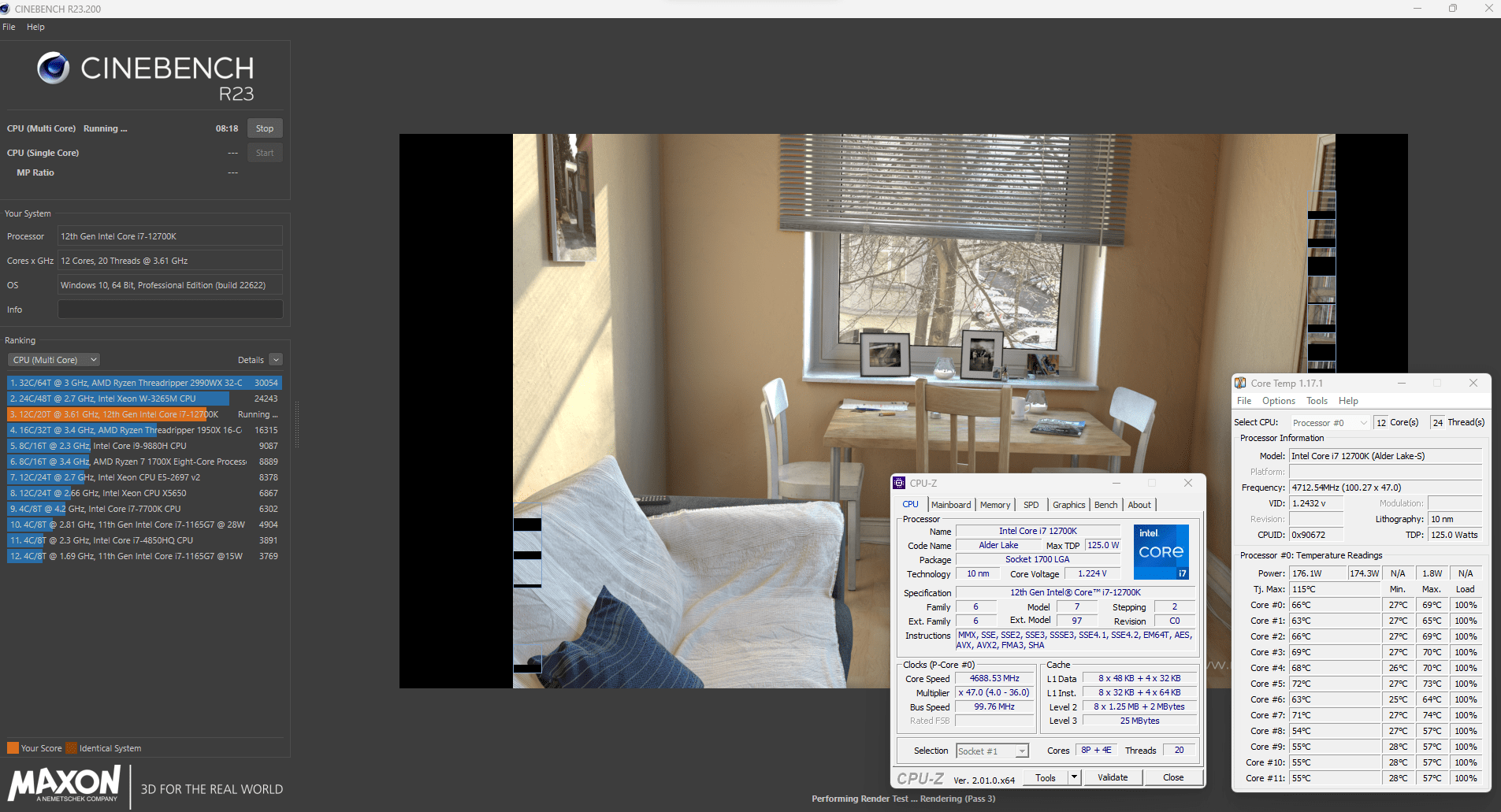Select the Core i9-9880H ranking row

point(144,446)
